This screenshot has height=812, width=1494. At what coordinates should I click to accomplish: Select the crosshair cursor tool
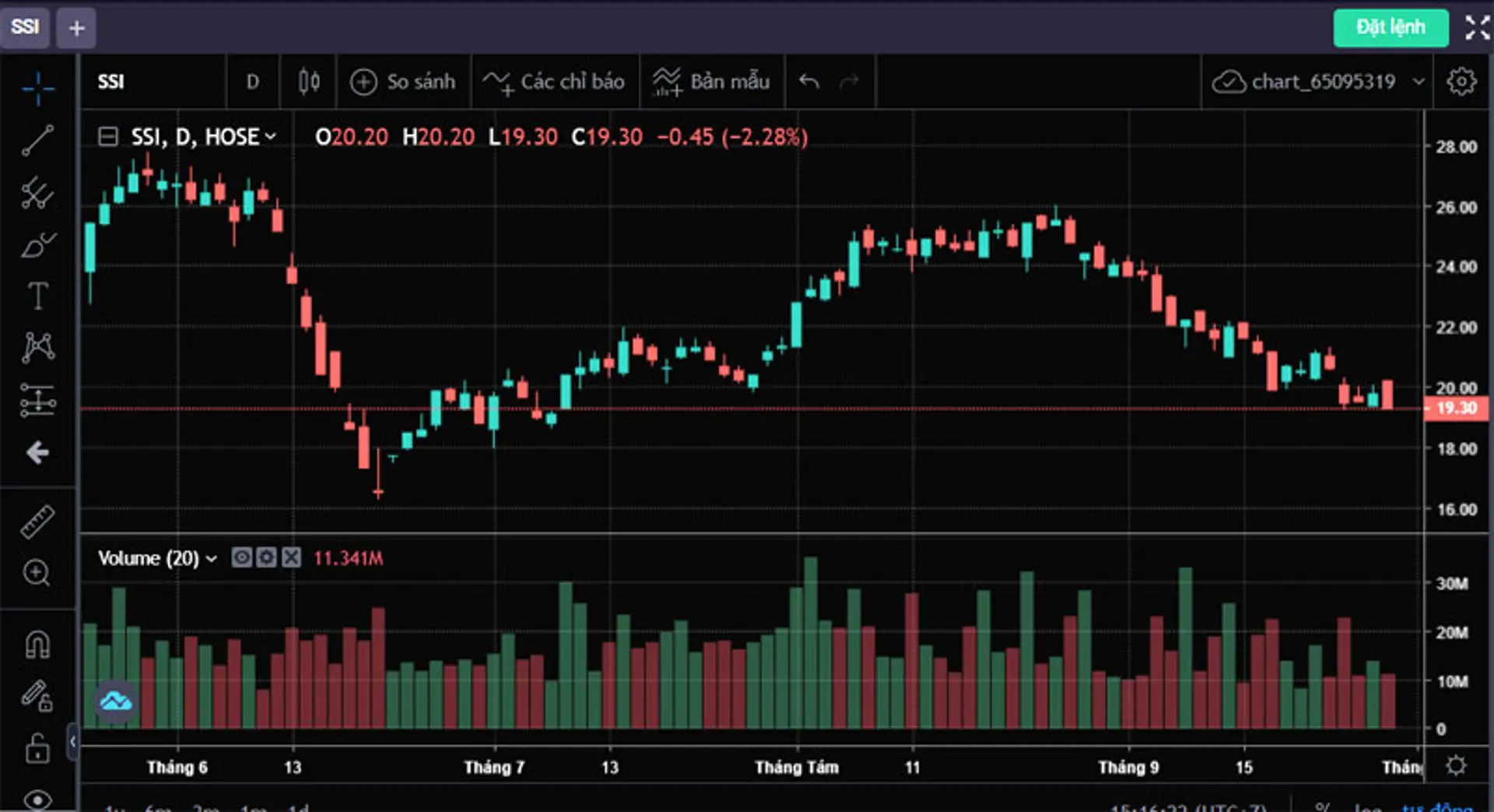(37, 88)
